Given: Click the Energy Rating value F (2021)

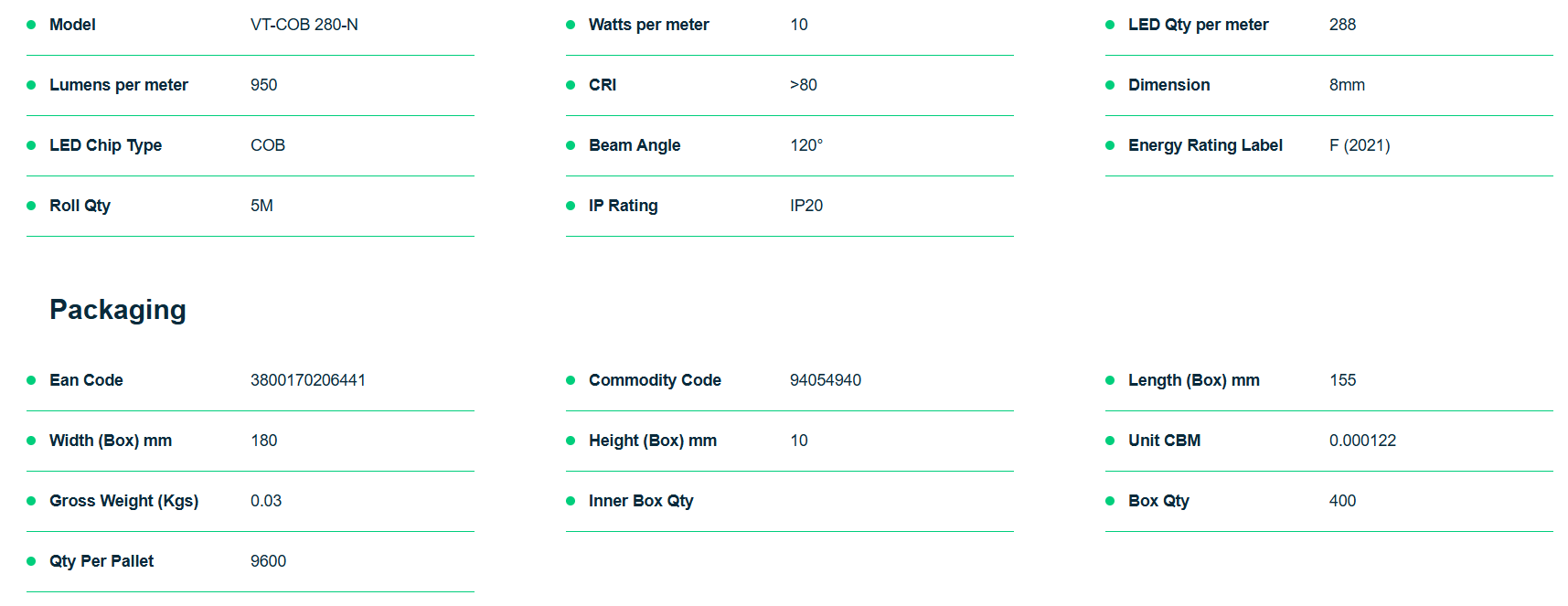Looking at the screenshot, I should pos(1359,145).
